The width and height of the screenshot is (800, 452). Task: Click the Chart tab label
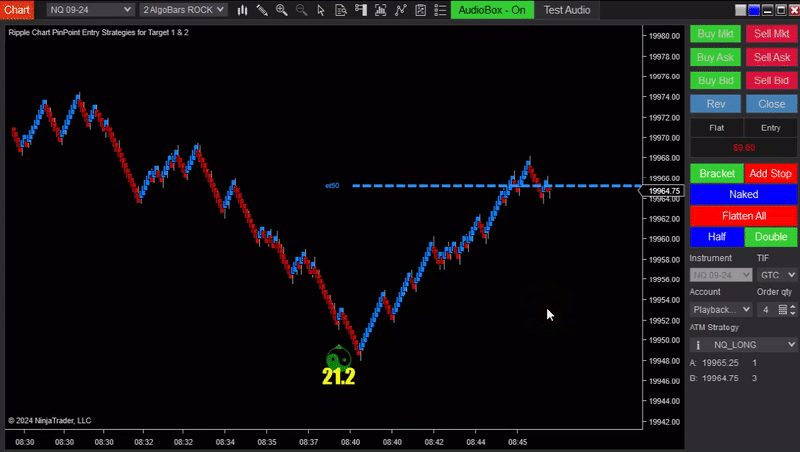point(17,10)
